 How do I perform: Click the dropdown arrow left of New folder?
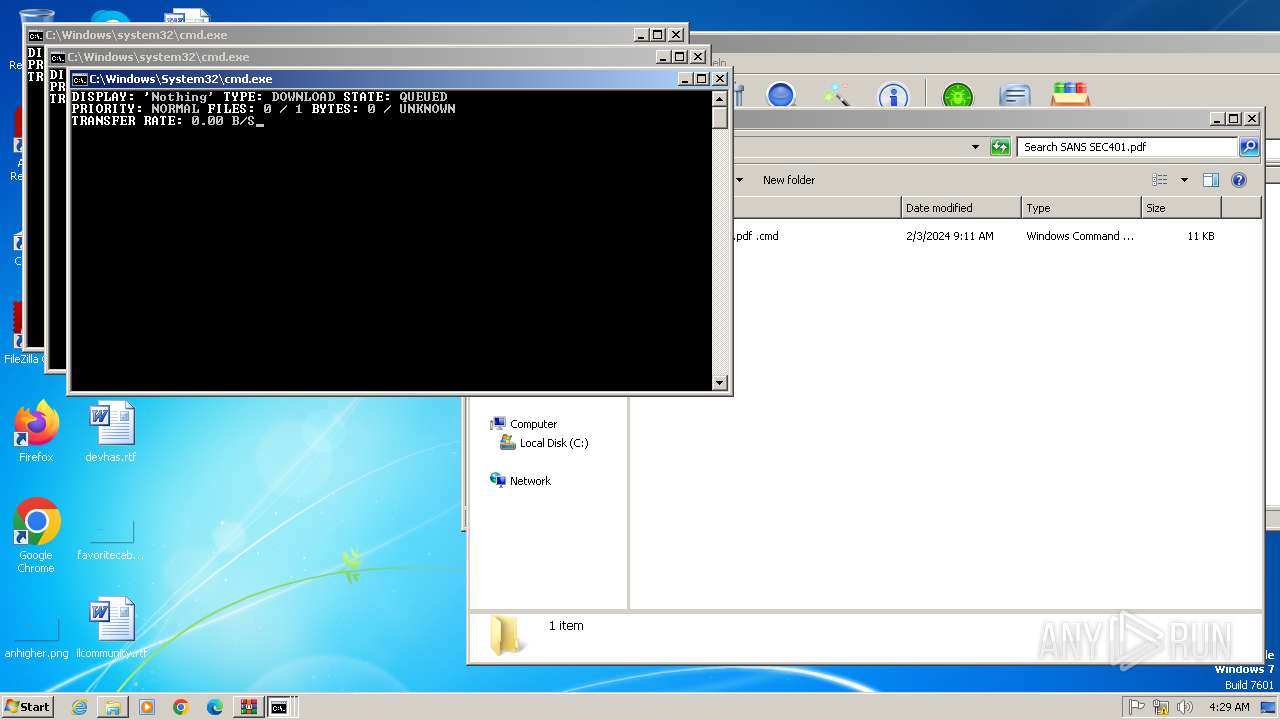[740, 180]
